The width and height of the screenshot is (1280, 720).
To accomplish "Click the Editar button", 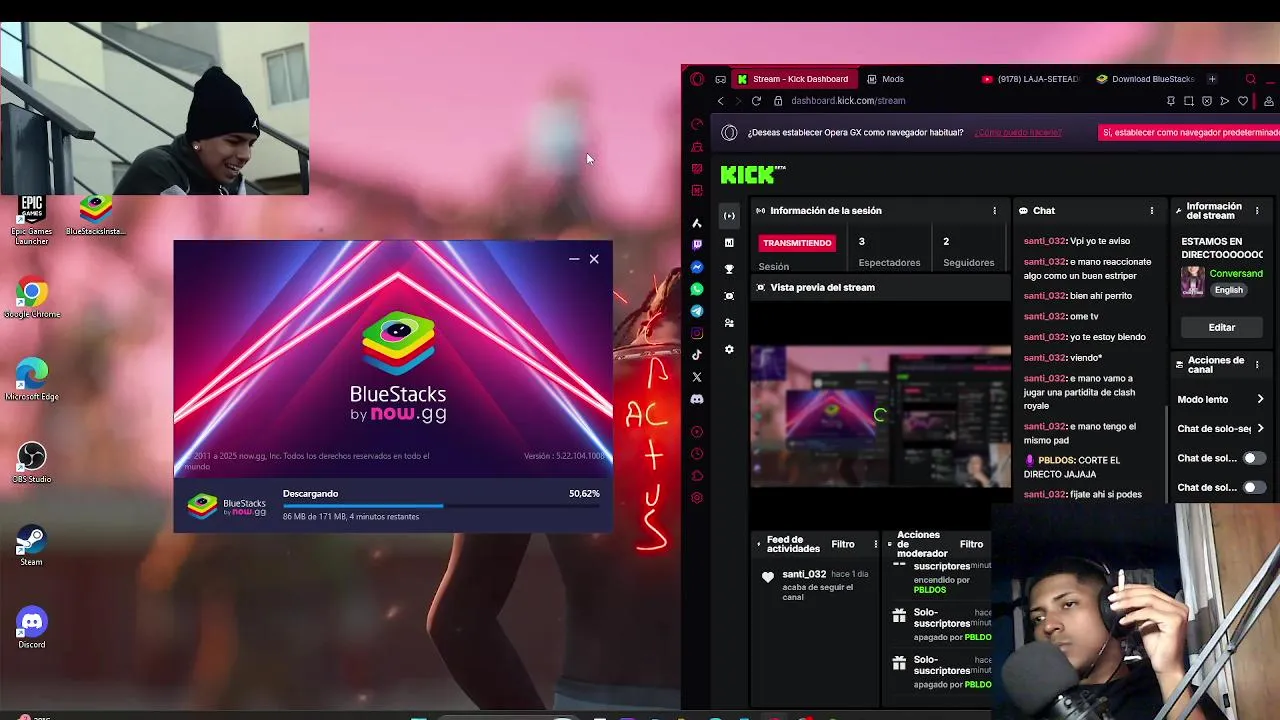I will point(1222,327).
